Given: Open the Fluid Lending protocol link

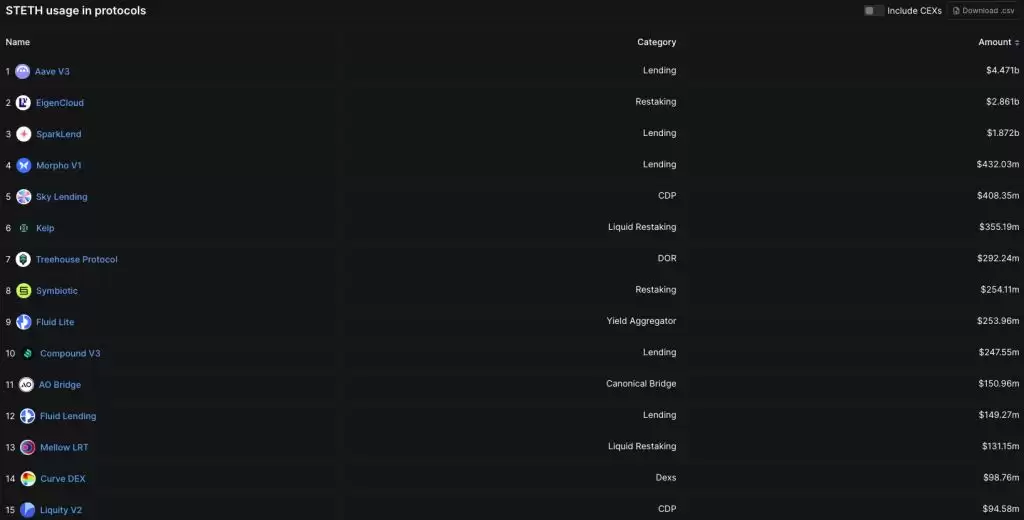Looking at the screenshot, I should (68, 416).
